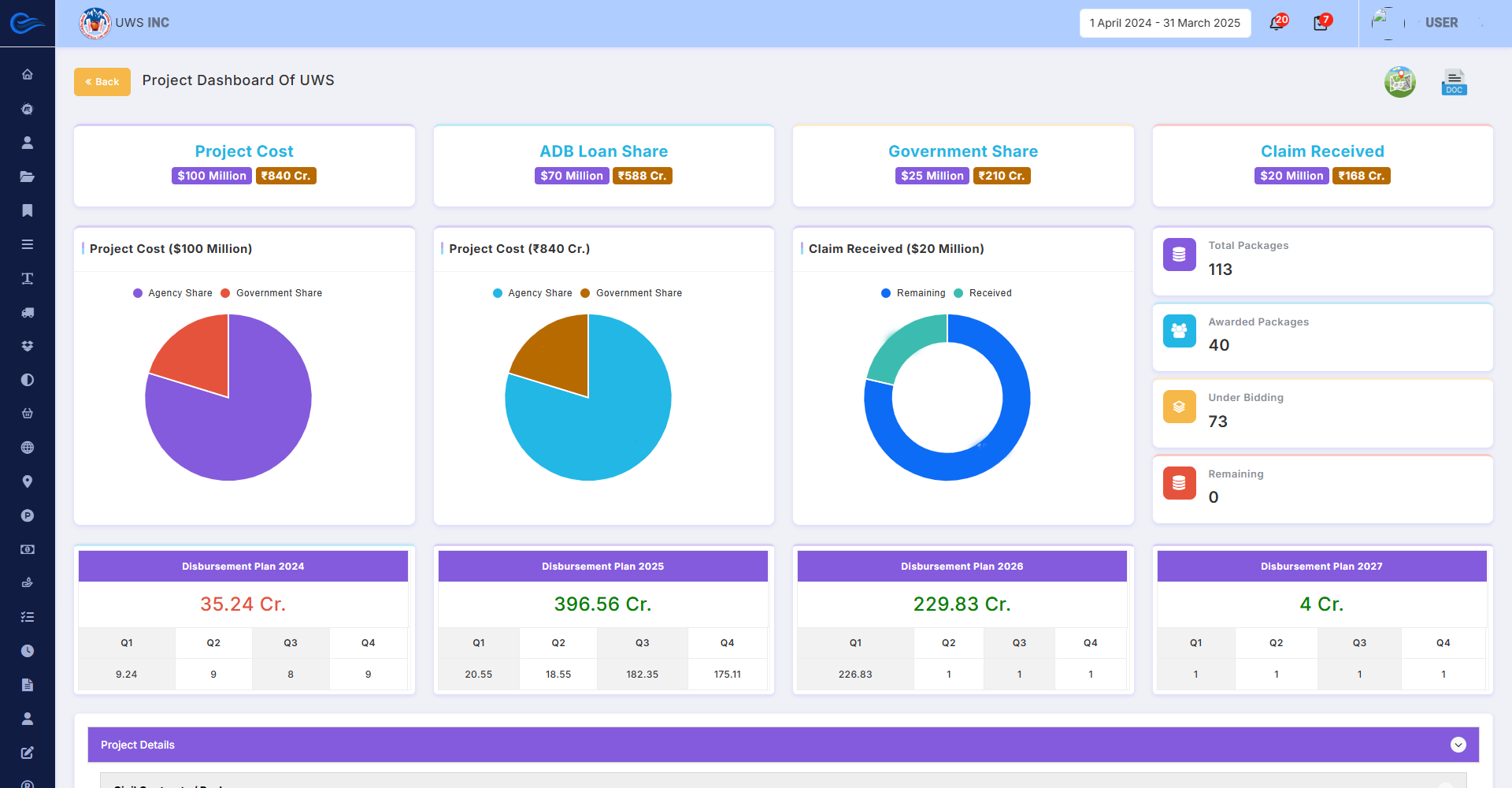
Task: Click the Back button
Action: 102,82
